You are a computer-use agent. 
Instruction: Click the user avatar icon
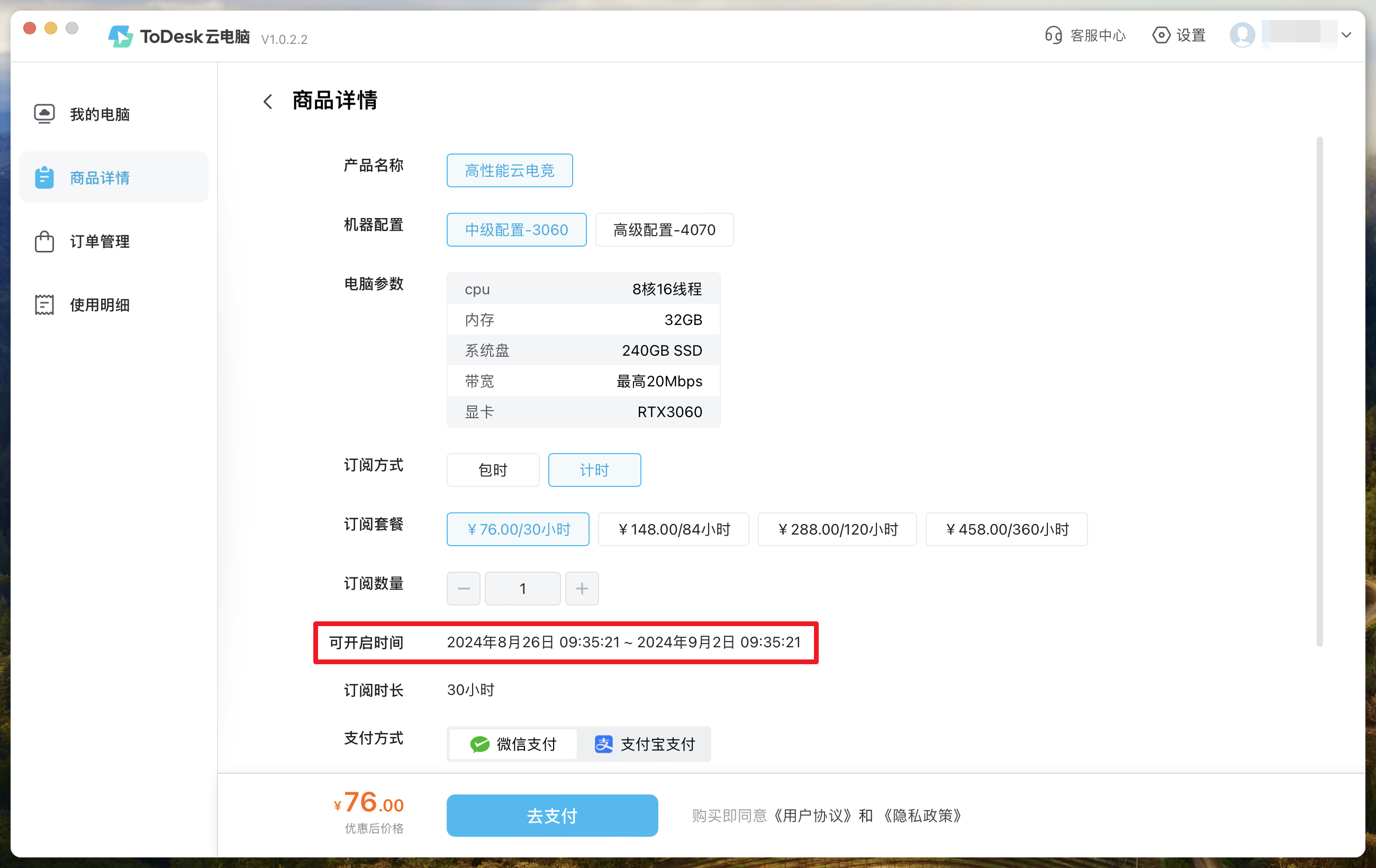[1242, 35]
